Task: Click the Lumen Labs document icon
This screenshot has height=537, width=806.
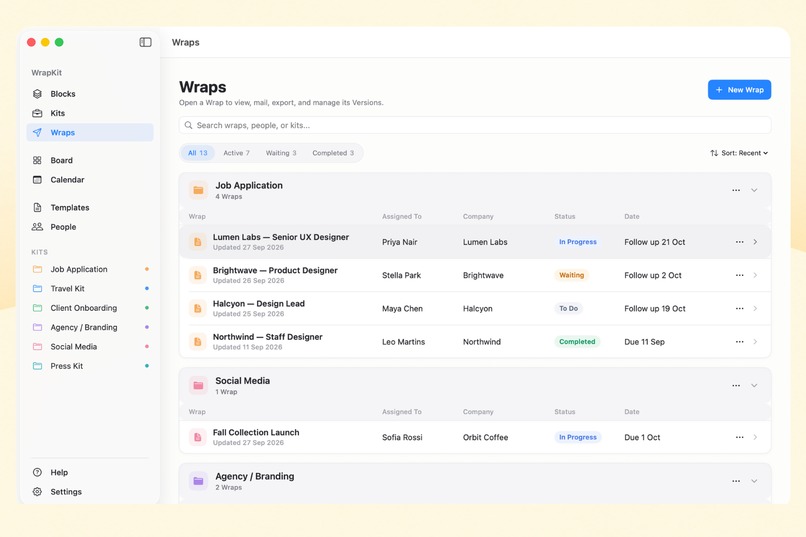Action: click(197, 242)
